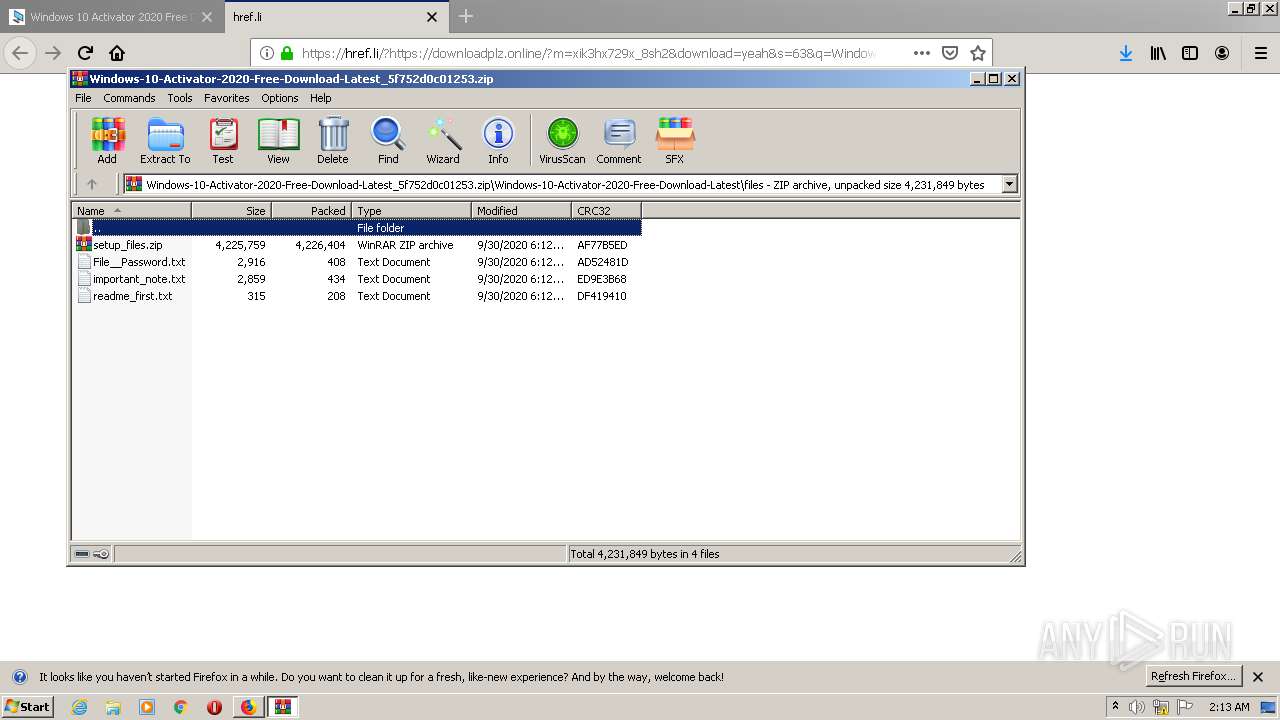Toggle Firefox sidebar view
The height and width of the screenshot is (720, 1280).
coord(1190,53)
